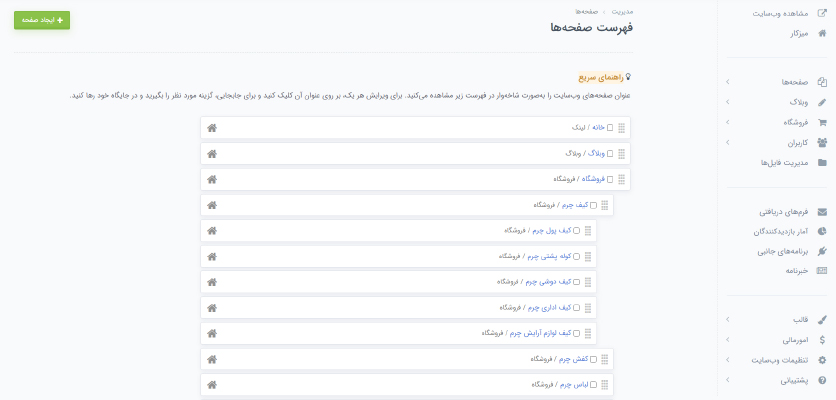Click the pie chart icon for آمار بازدیدکنندگان

pos(822,231)
